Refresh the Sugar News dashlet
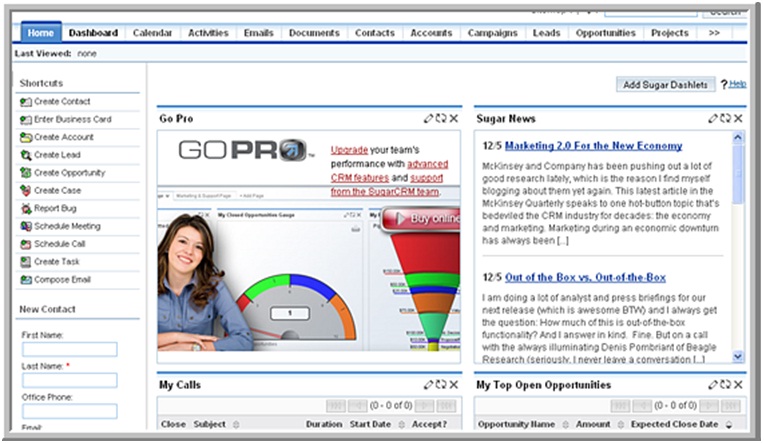The image size is (764, 443). 726,118
